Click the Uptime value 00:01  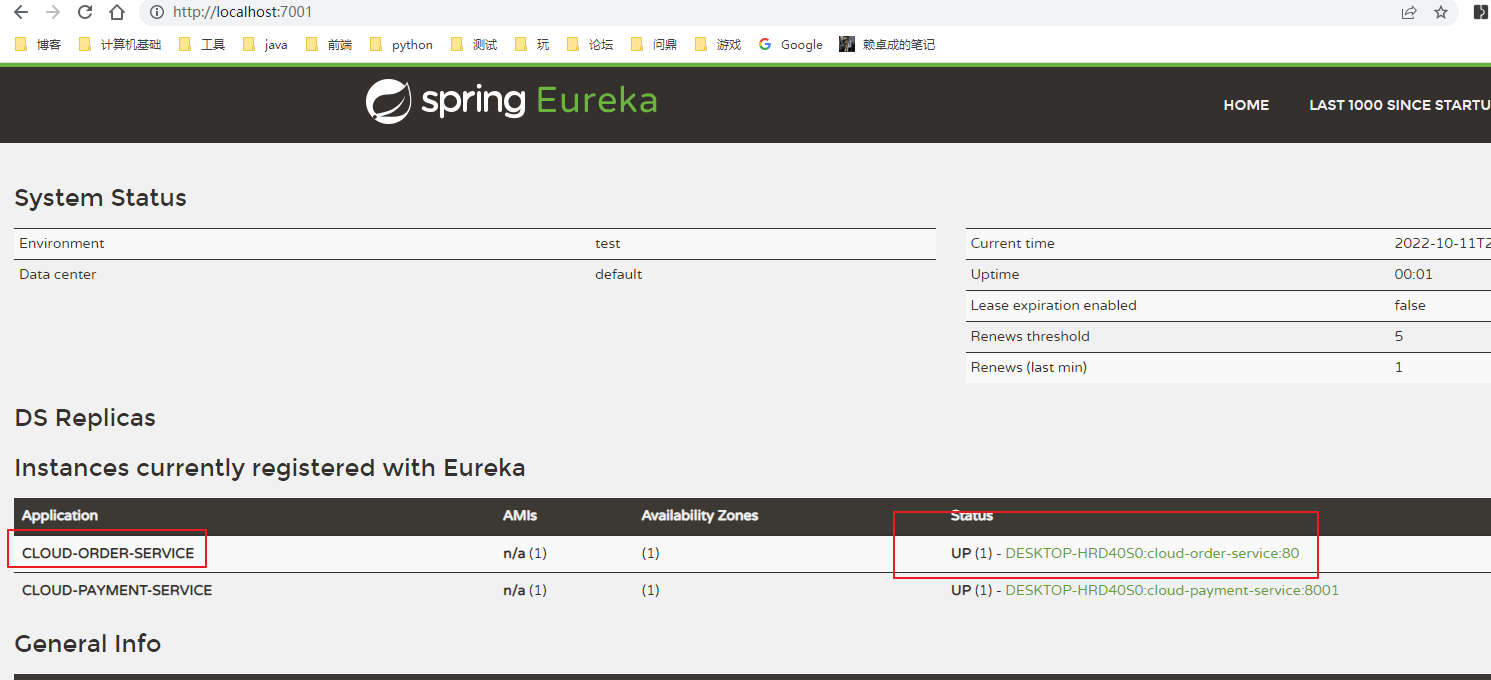(x=1414, y=274)
